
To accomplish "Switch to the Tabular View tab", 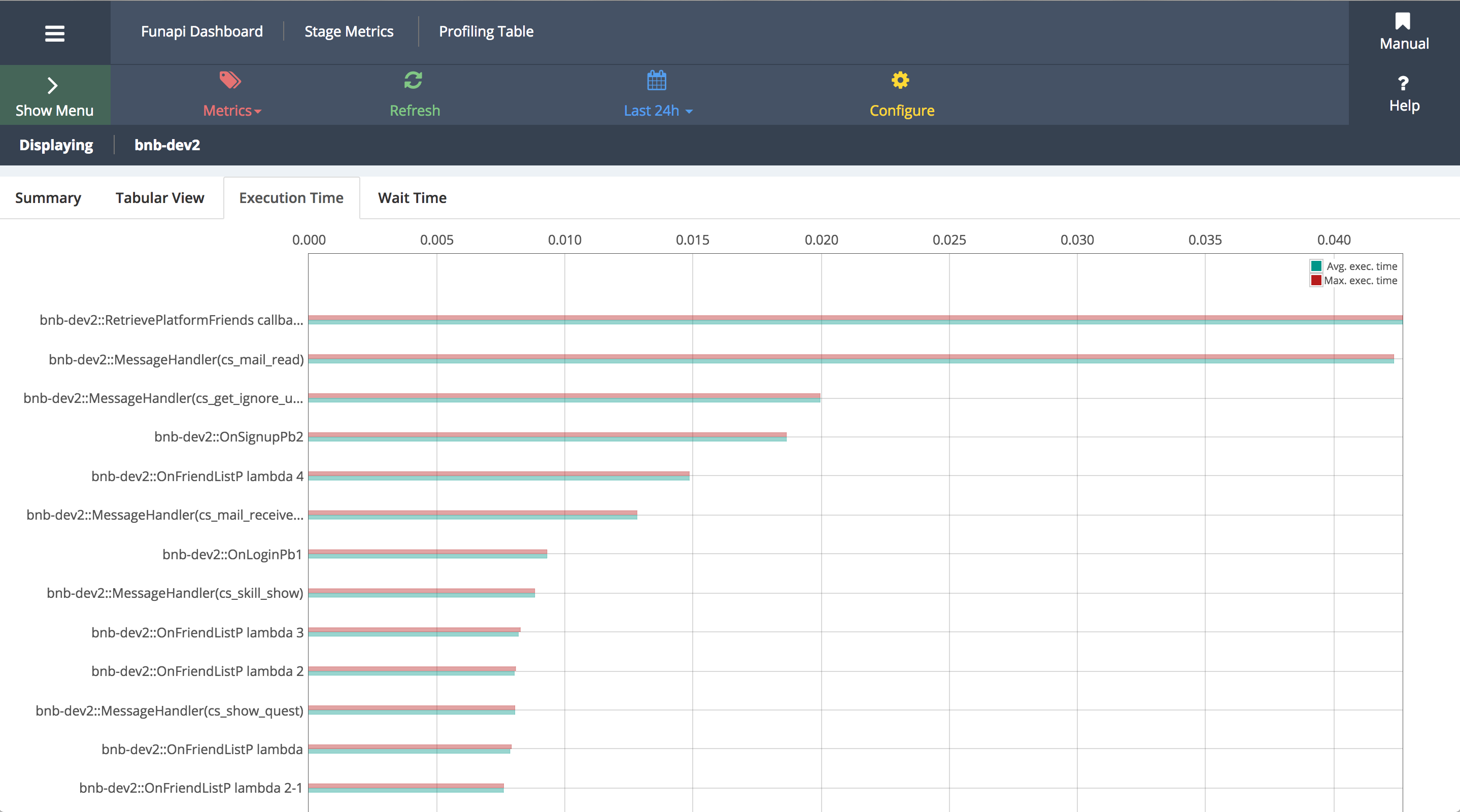I will click(x=160, y=198).
